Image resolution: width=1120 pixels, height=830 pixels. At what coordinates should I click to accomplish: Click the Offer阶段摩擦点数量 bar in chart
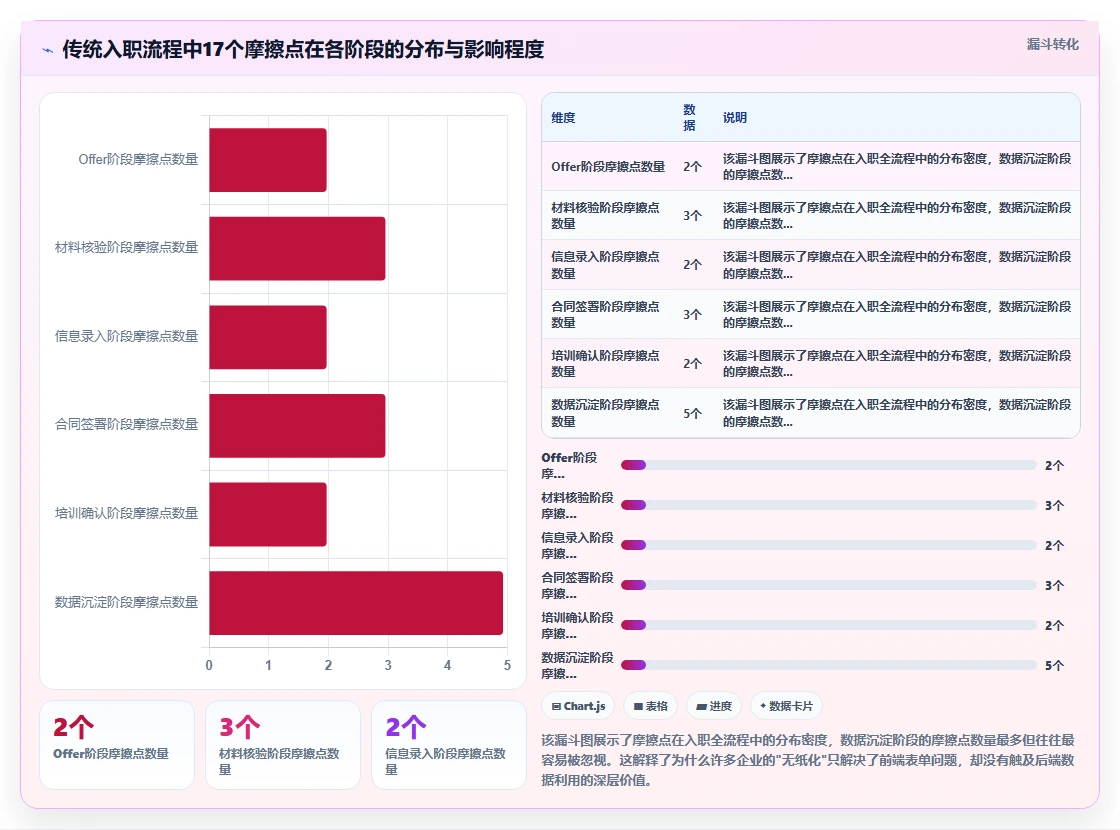point(268,160)
